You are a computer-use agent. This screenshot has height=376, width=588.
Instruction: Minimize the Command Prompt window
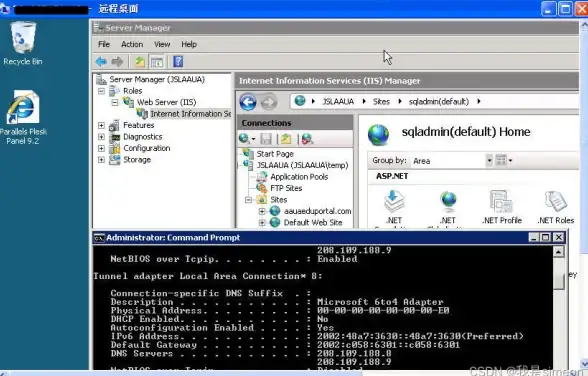tap(533, 237)
